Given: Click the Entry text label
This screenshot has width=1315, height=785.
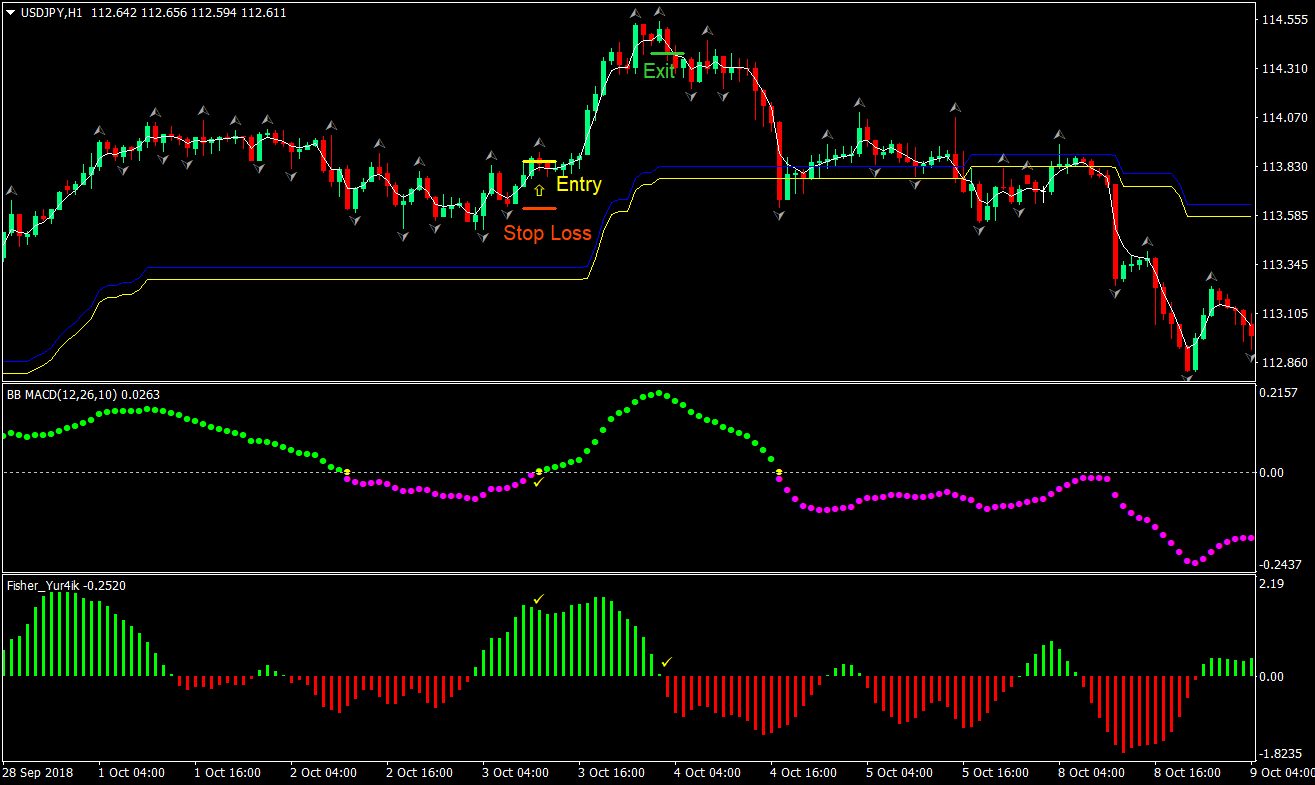Looking at the screenshot, I should tap(579, 184).
